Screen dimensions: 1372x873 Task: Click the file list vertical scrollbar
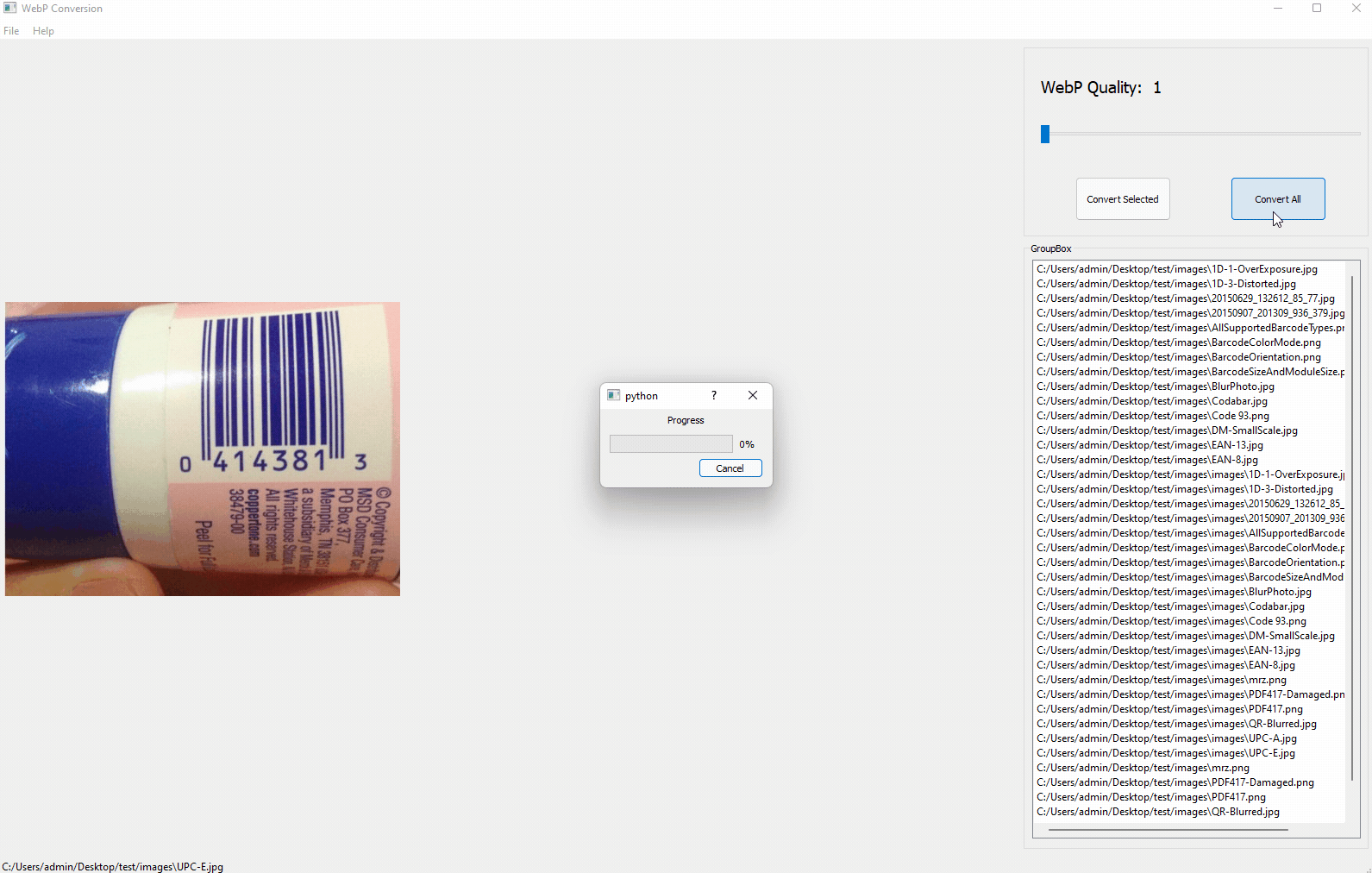[x=1351, y=526]
